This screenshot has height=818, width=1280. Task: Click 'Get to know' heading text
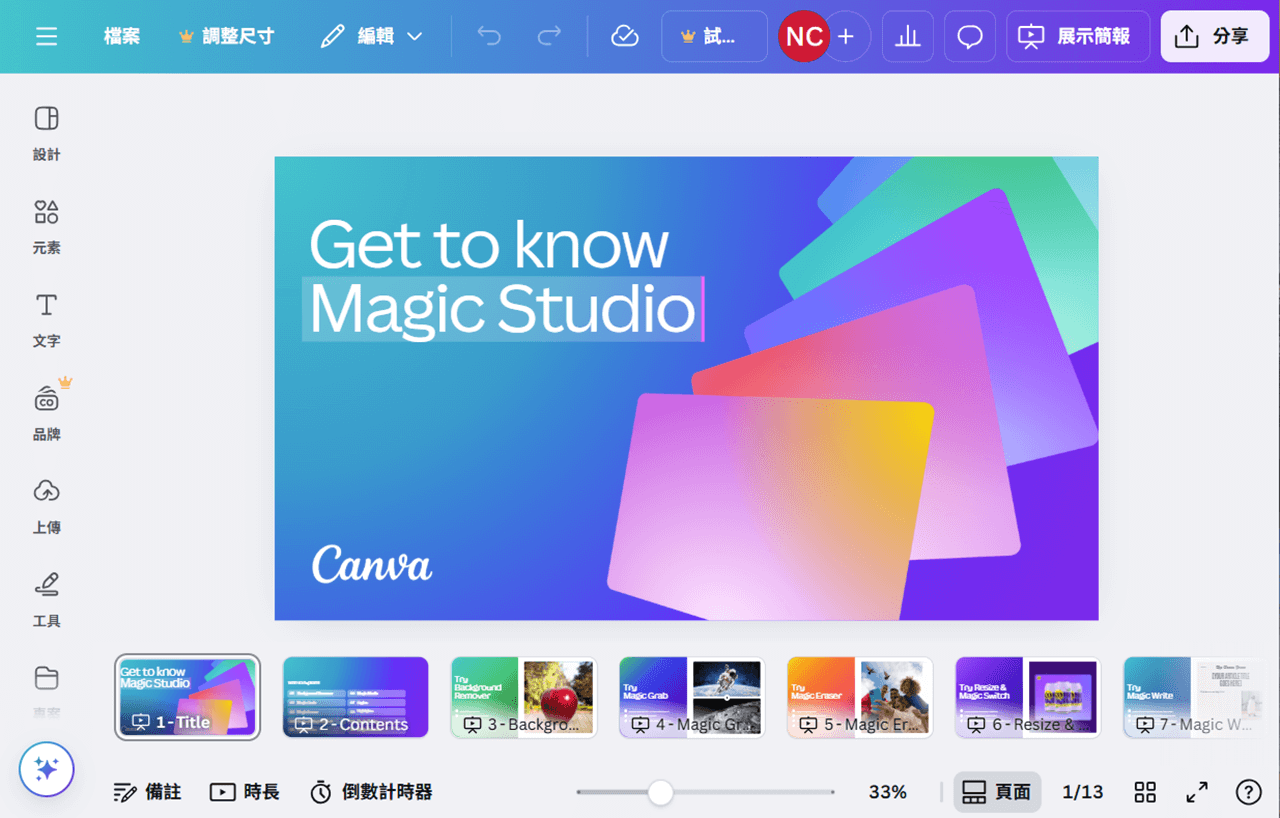coord(489,244)
